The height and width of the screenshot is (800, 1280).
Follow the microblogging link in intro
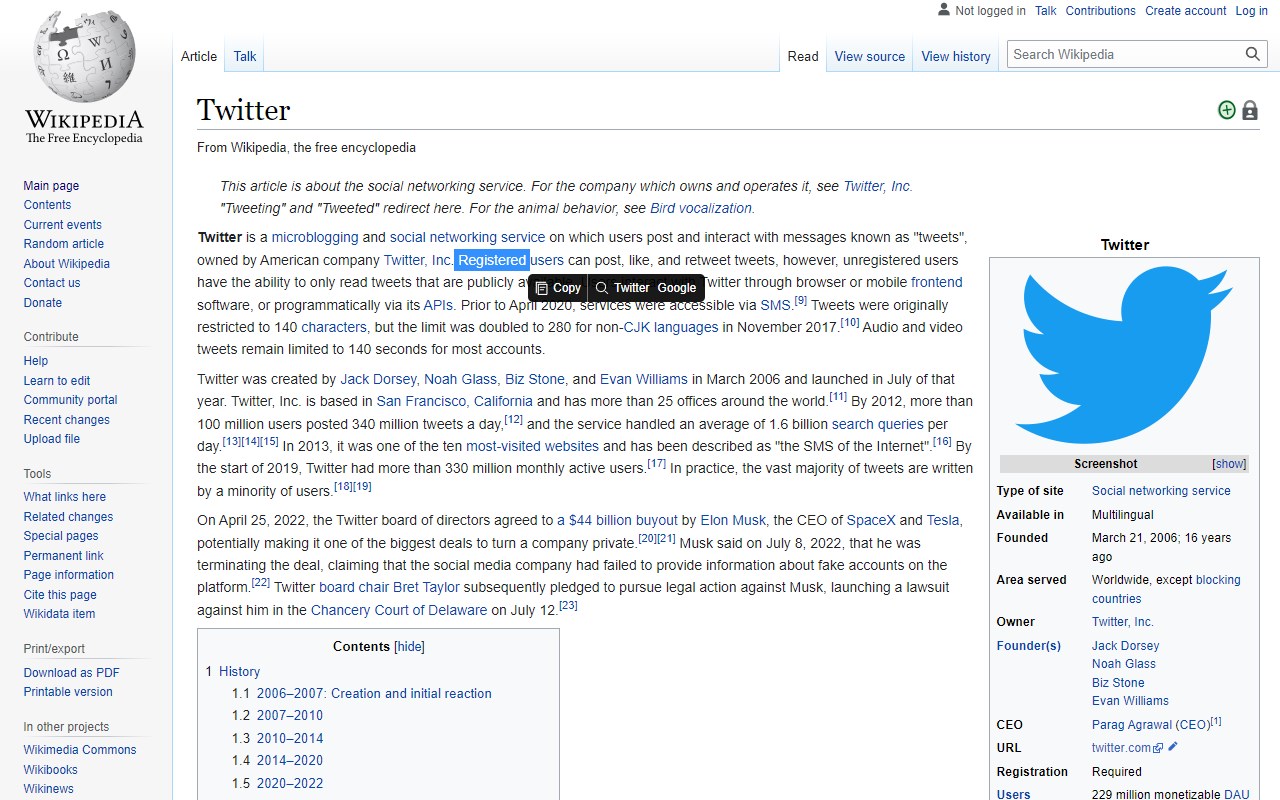click(x=315, y=237)
